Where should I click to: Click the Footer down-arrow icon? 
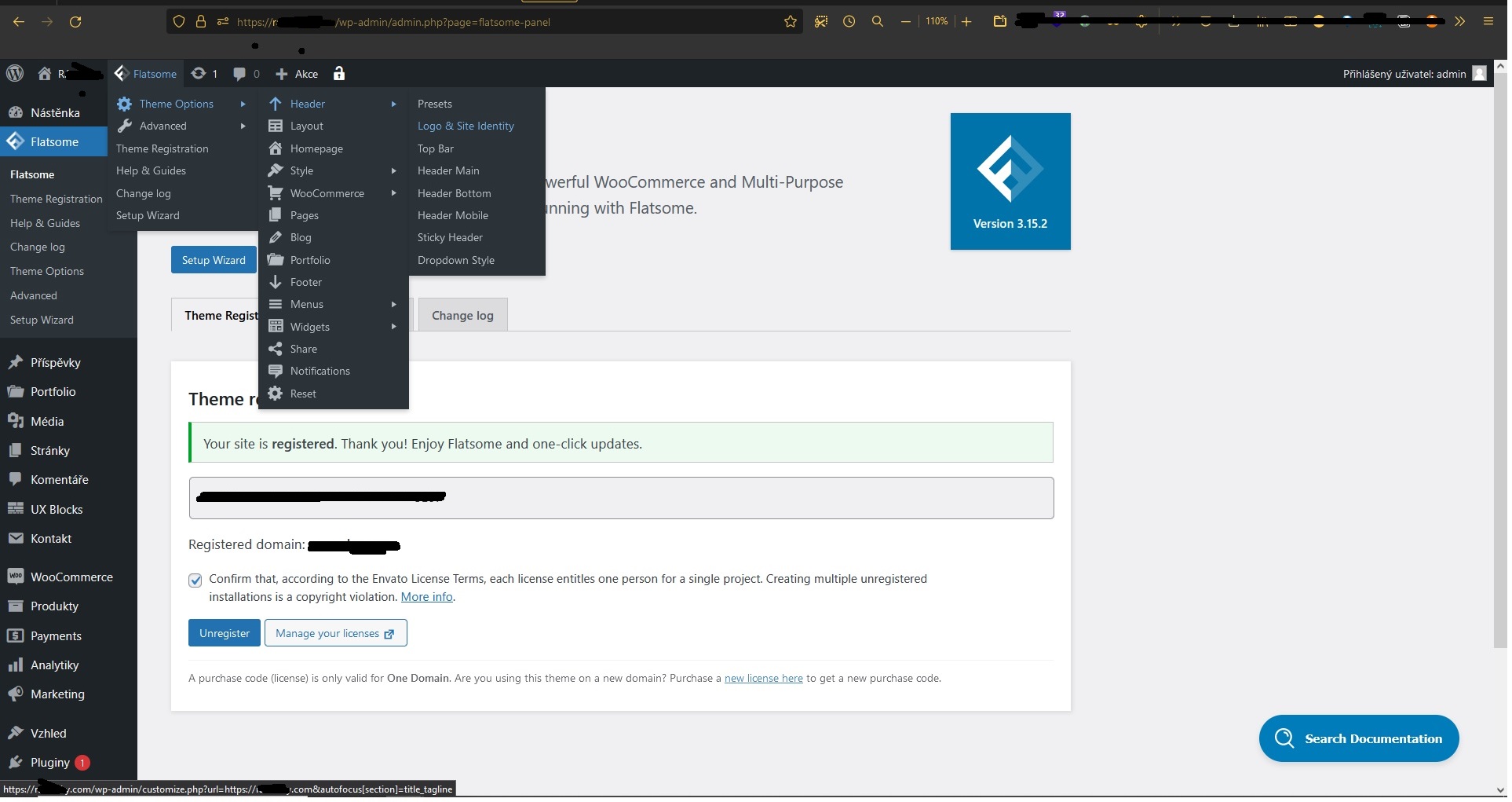(276, 282)
